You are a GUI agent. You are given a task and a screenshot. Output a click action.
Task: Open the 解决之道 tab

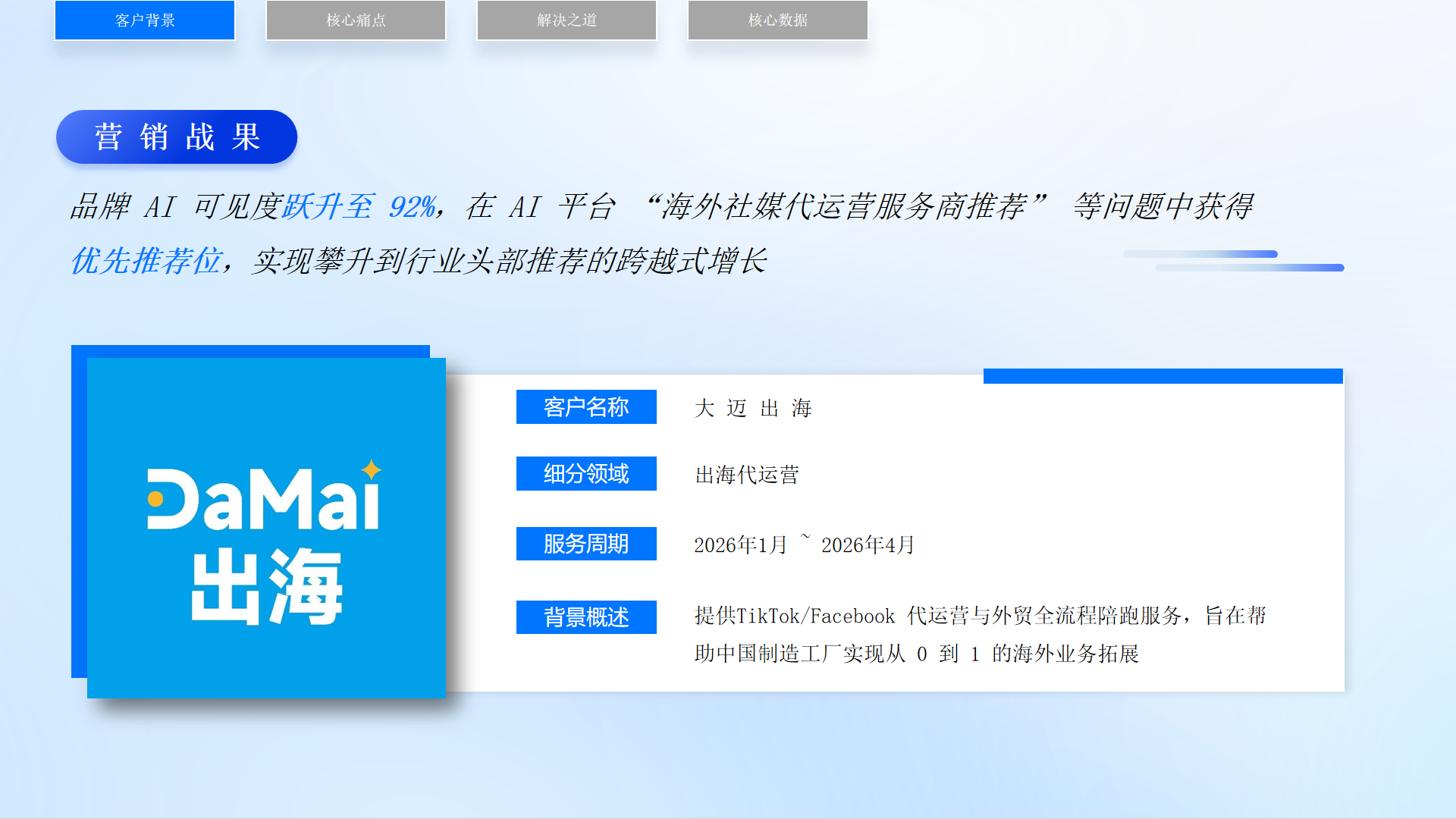click(566, 20)
